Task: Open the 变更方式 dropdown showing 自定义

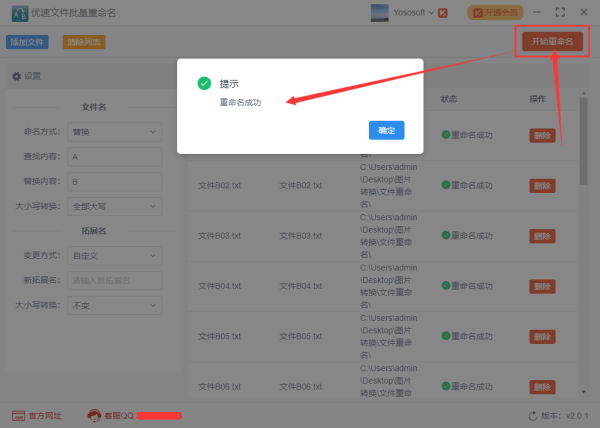Action: click(x=115, y=255)
